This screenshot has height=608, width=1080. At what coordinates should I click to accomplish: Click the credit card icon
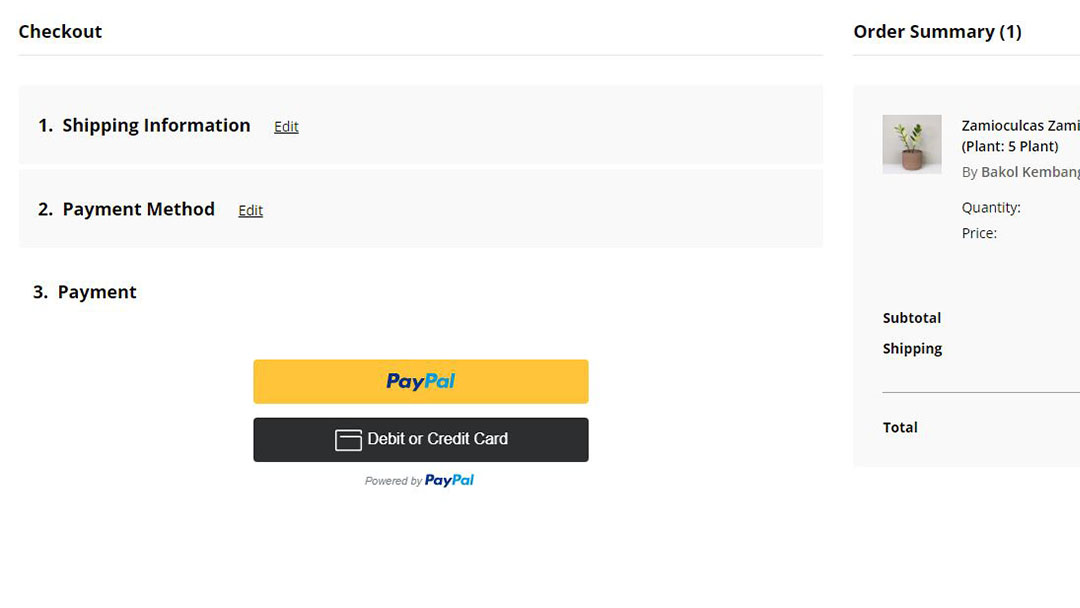(x=348, y=439)
